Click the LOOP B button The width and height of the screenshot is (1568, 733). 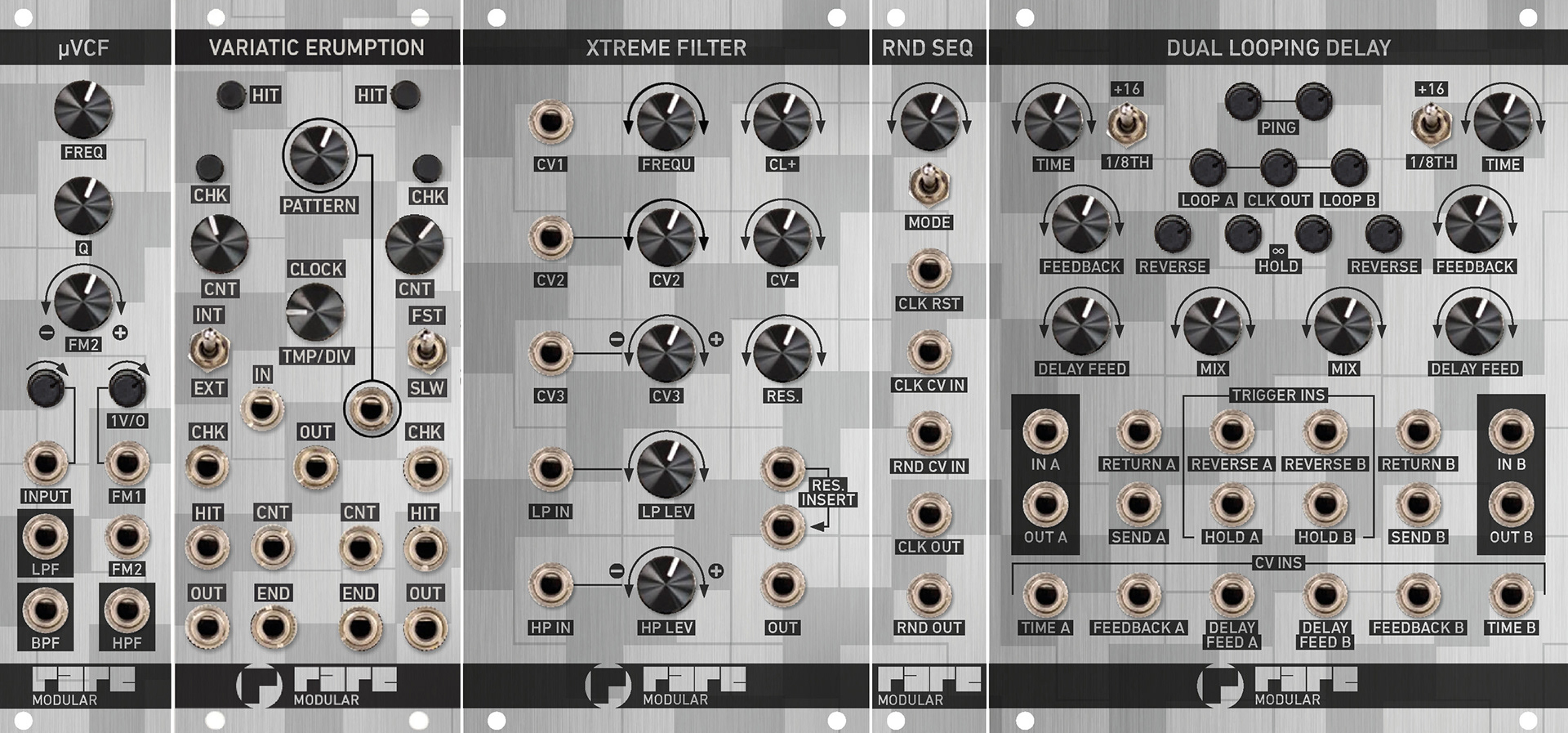tap(1348, 168)
